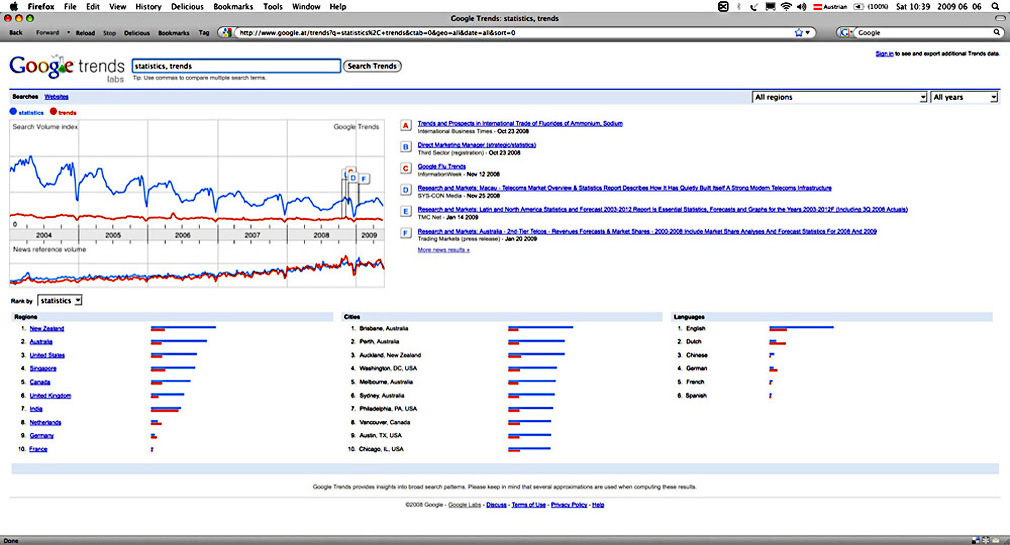Click the boxed X icon in menu bar
Image resolution: width=1010 pixels, height=545 pixels.
pyautogui.click(x=723, y=6)
